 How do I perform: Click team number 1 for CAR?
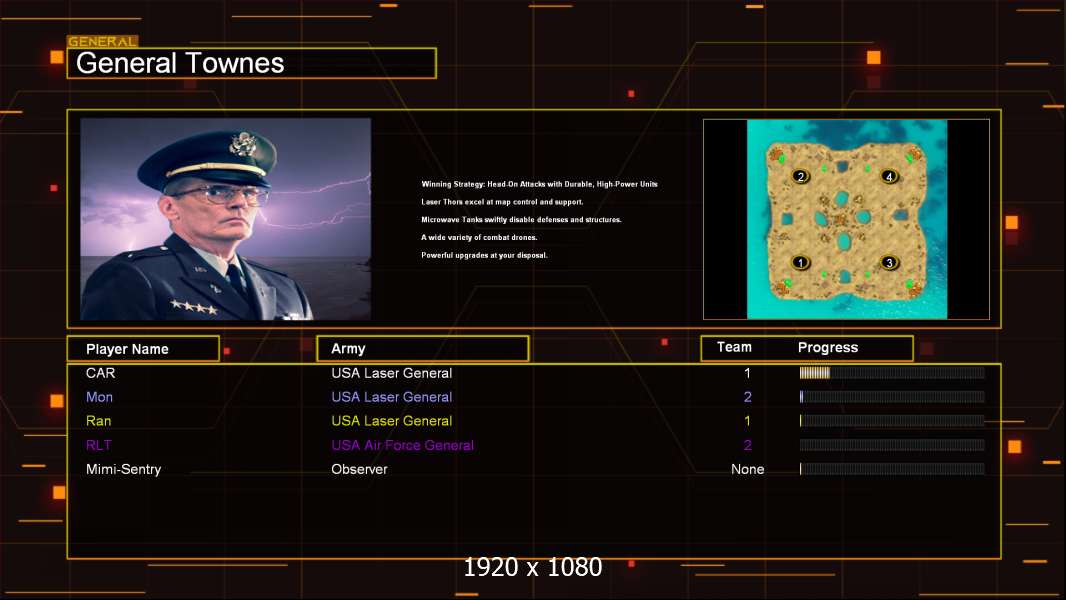tap(747, 373)
